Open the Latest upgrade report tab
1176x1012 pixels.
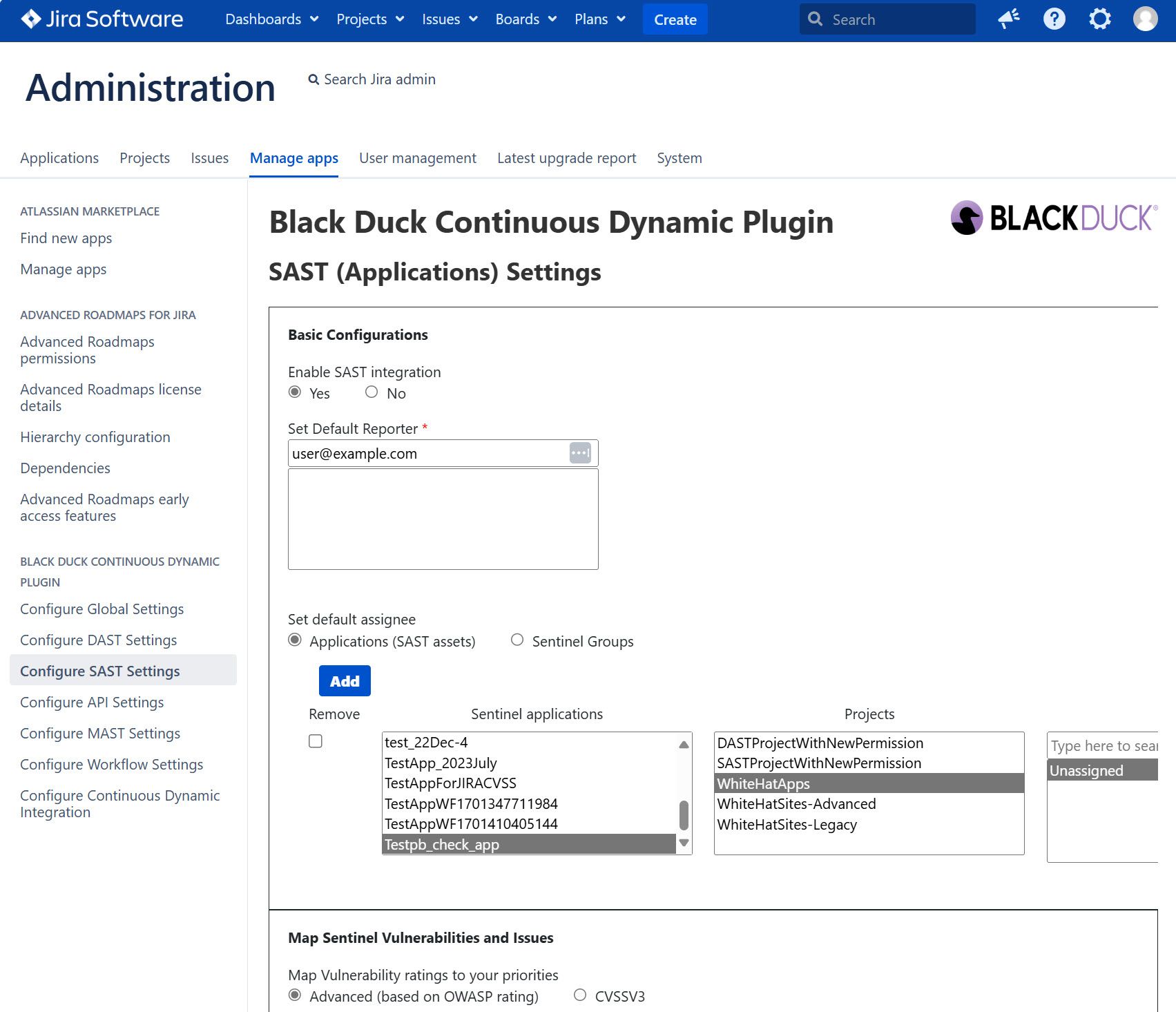[x=566, y=158]
